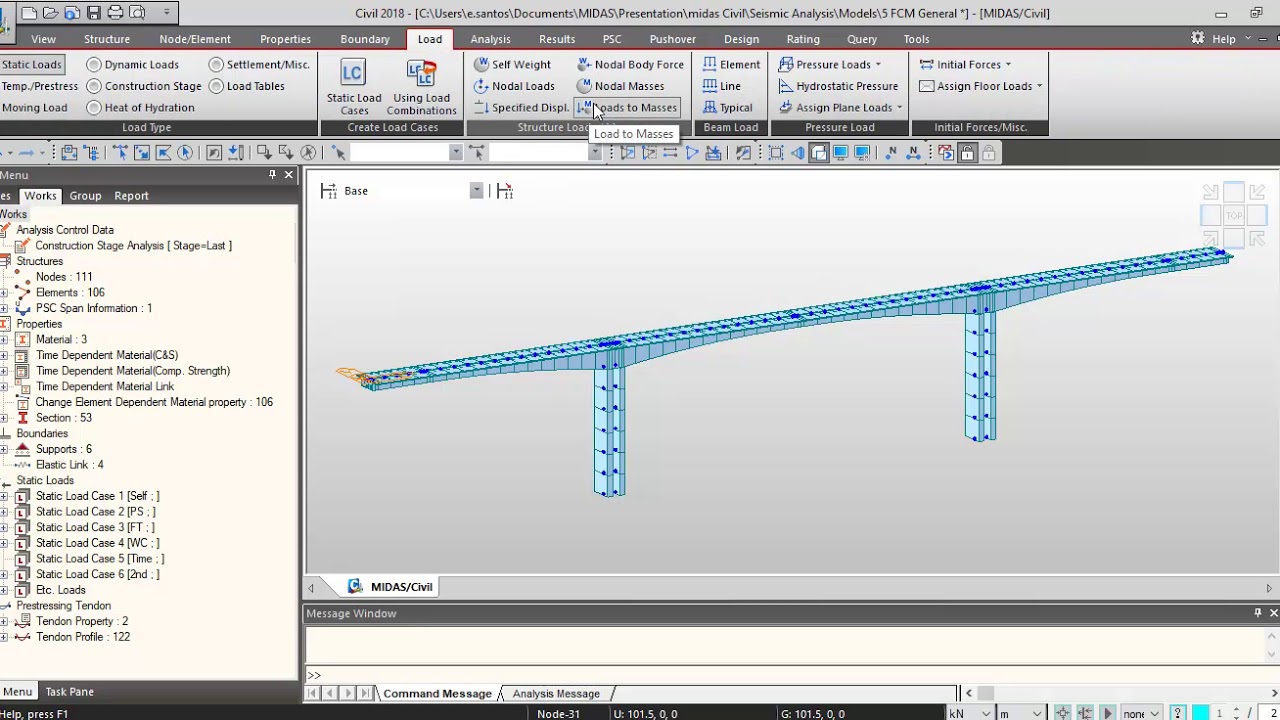Switch to the Group tree tab
The image size is (1280, 720).
coord(85,196)
